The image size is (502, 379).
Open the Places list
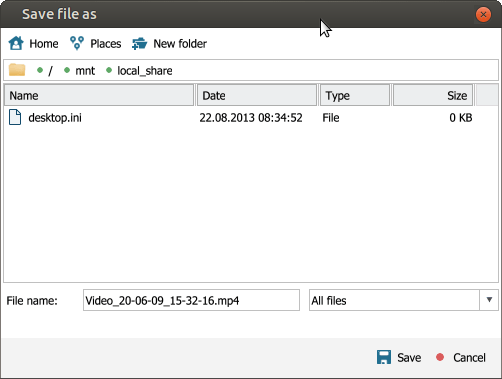(x=96, y=43)
